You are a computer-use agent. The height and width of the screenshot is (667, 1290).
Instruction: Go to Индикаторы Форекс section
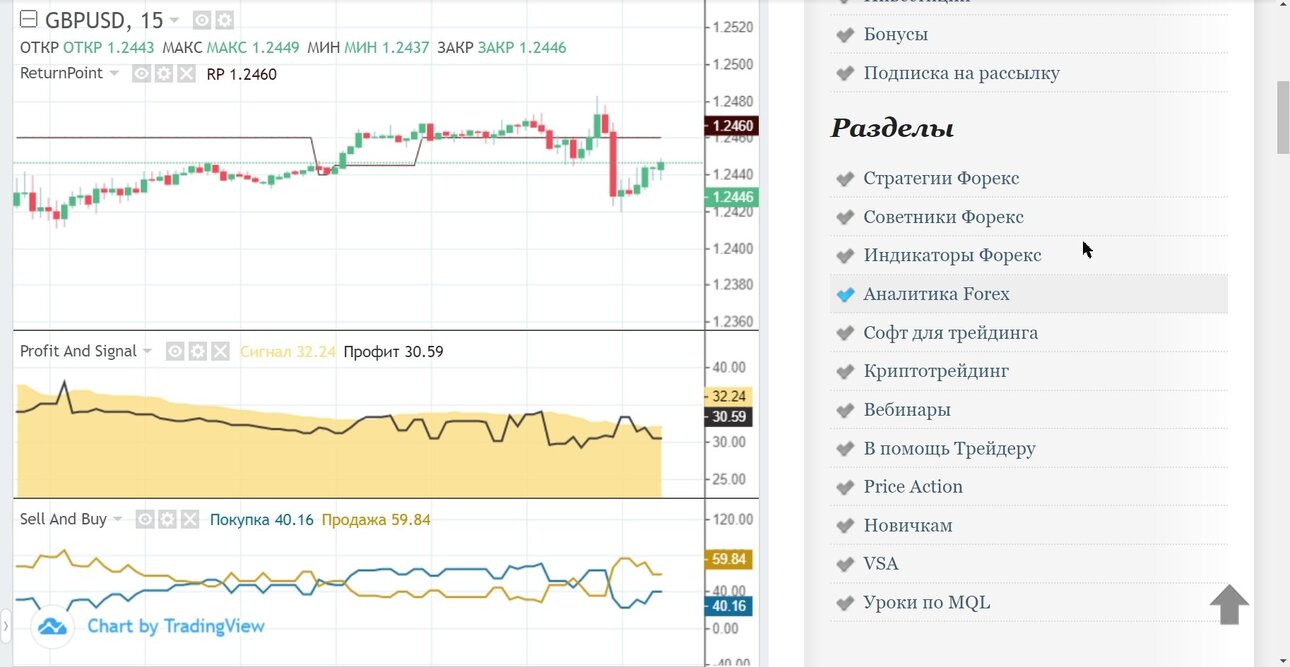pos(953,255)
